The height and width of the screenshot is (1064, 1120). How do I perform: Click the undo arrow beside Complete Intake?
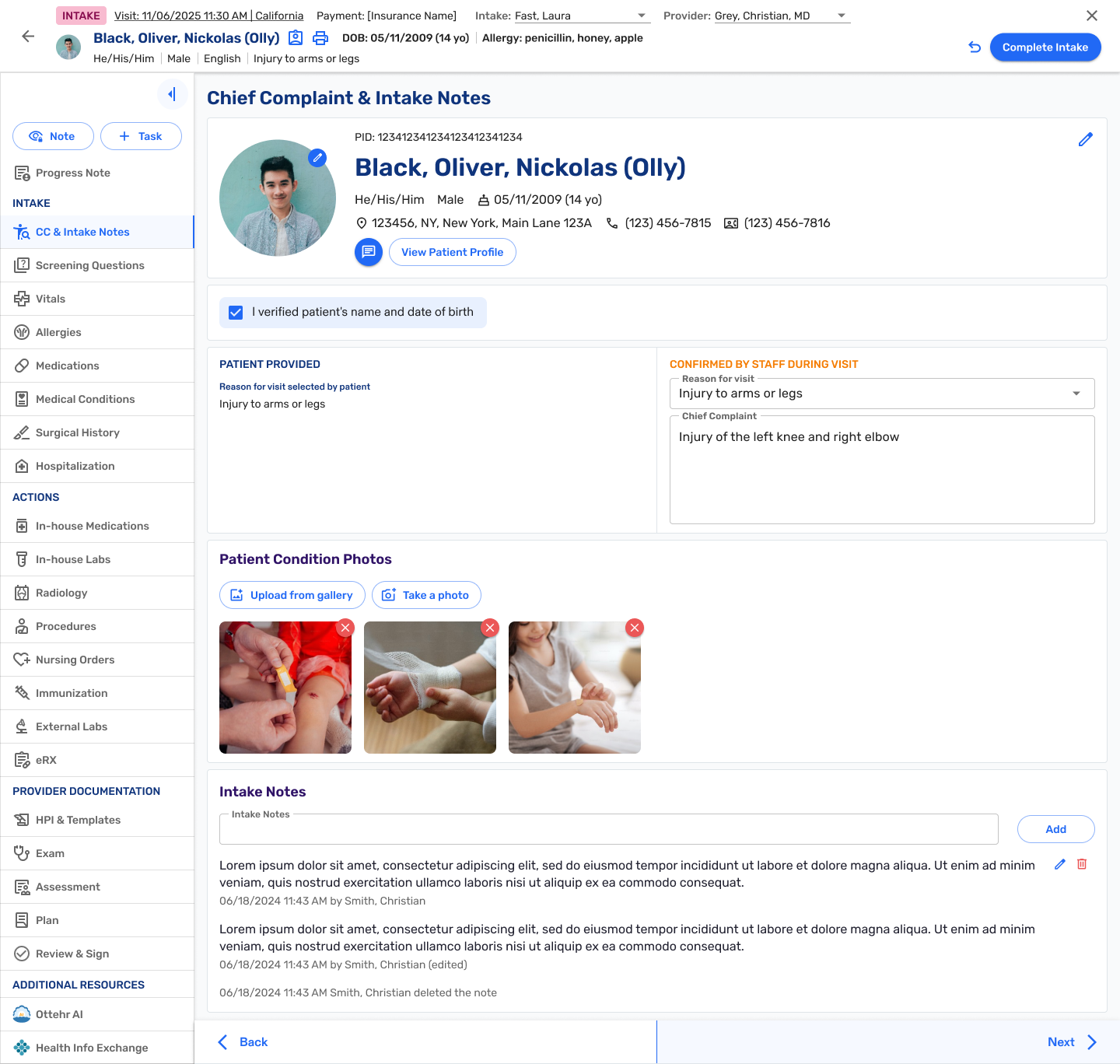(974, 47)
